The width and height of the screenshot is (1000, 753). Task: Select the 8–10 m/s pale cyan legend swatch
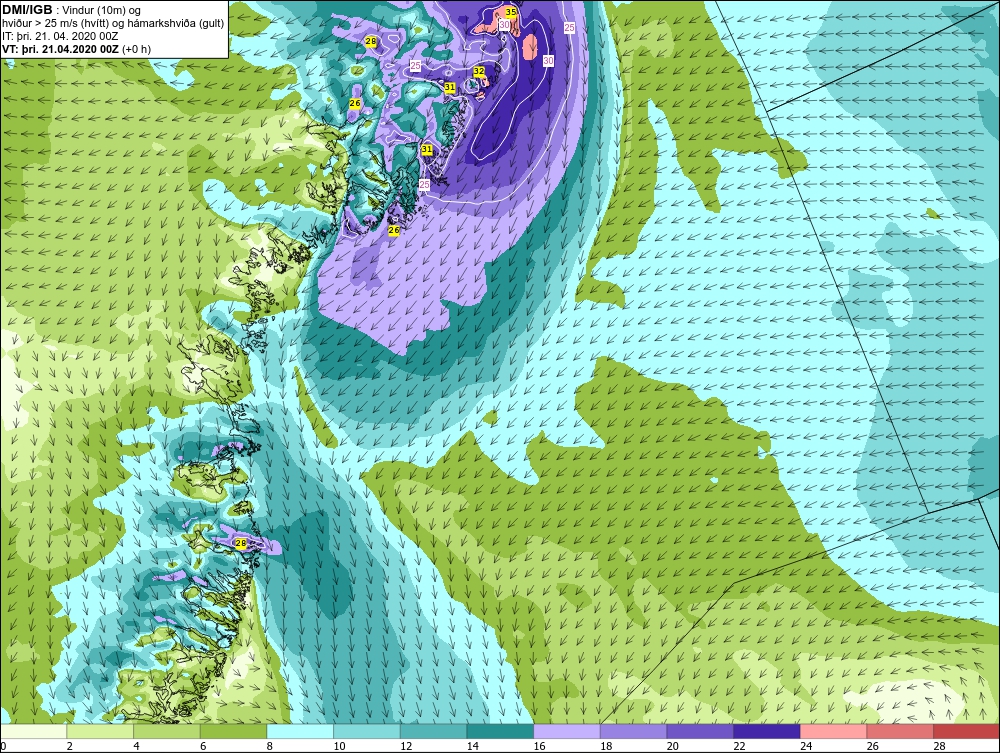tap(300, 731)
